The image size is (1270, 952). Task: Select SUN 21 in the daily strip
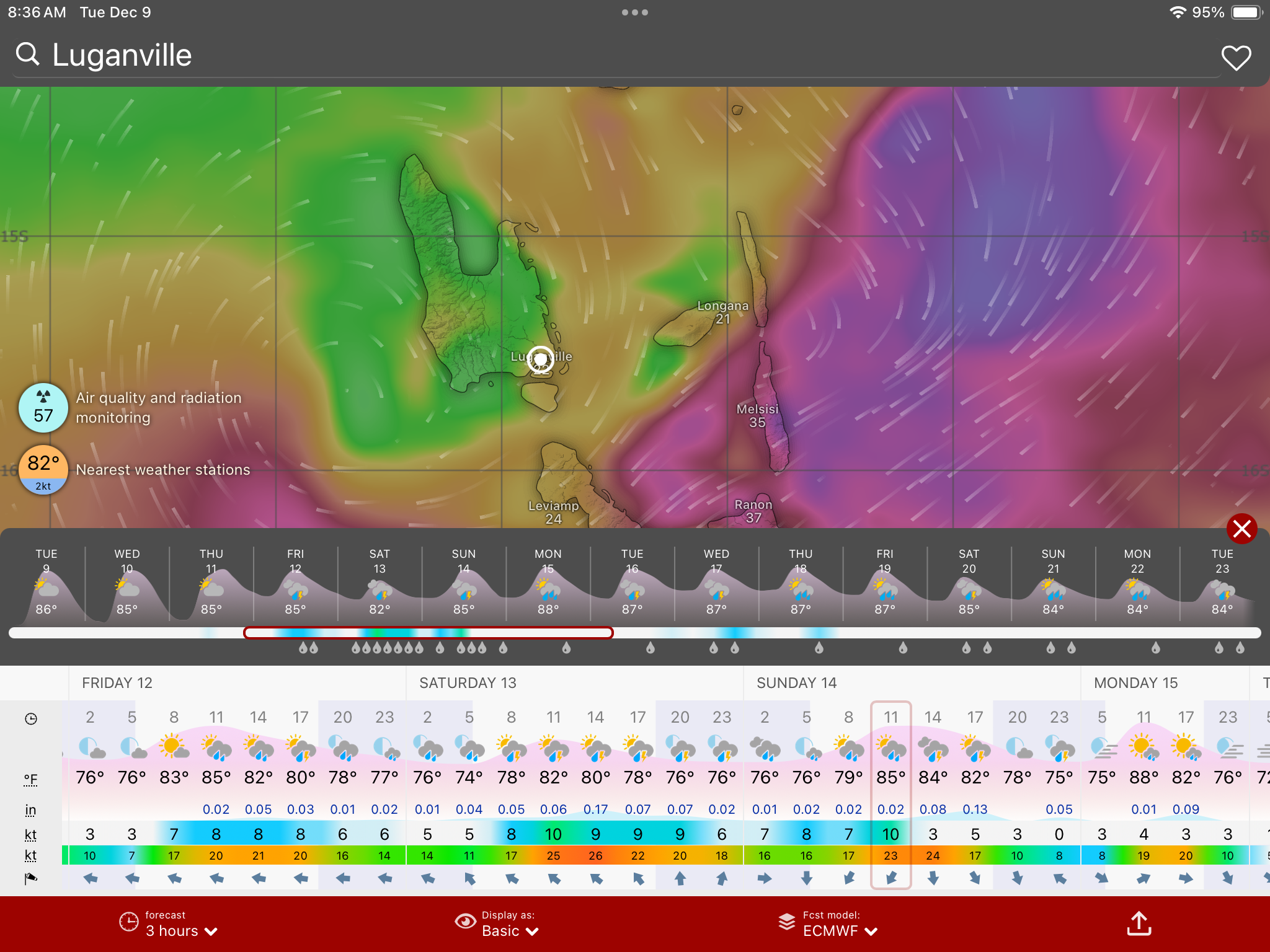point(1054,581)
